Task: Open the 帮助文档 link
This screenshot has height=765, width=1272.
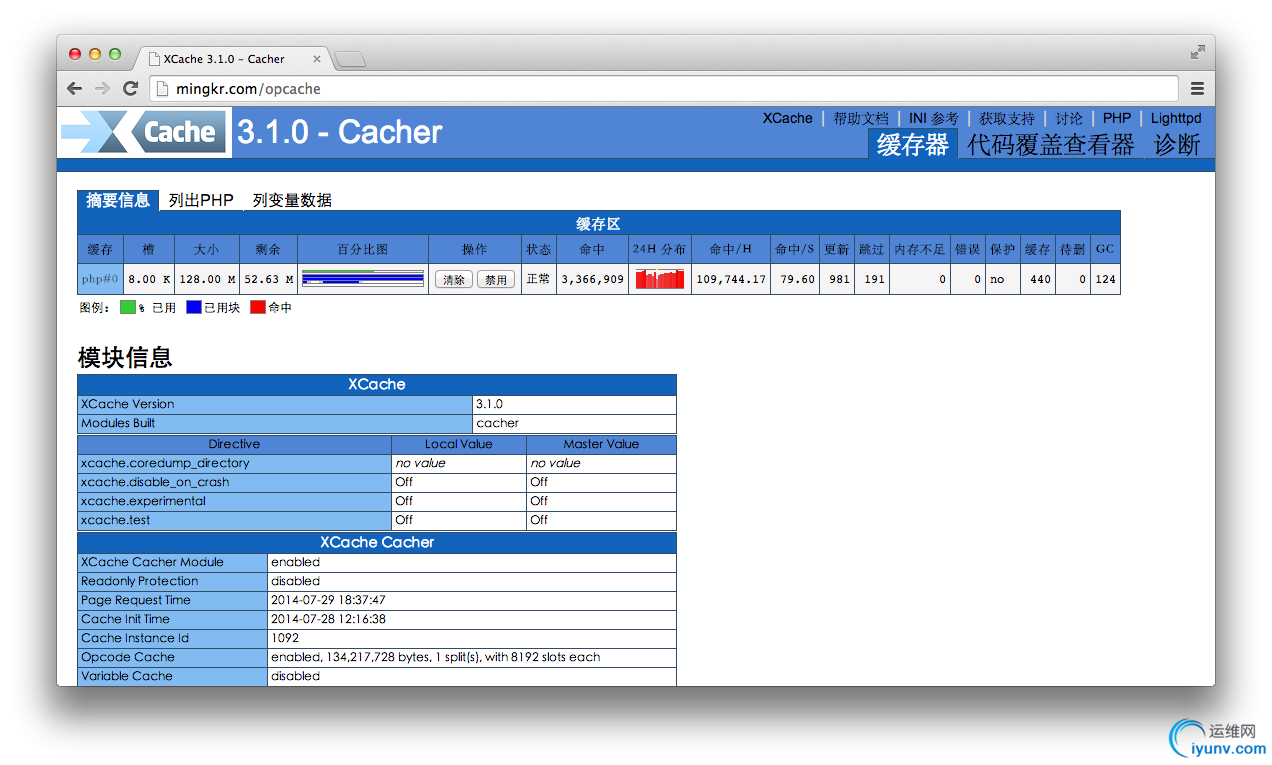Action: click(860, 118)
